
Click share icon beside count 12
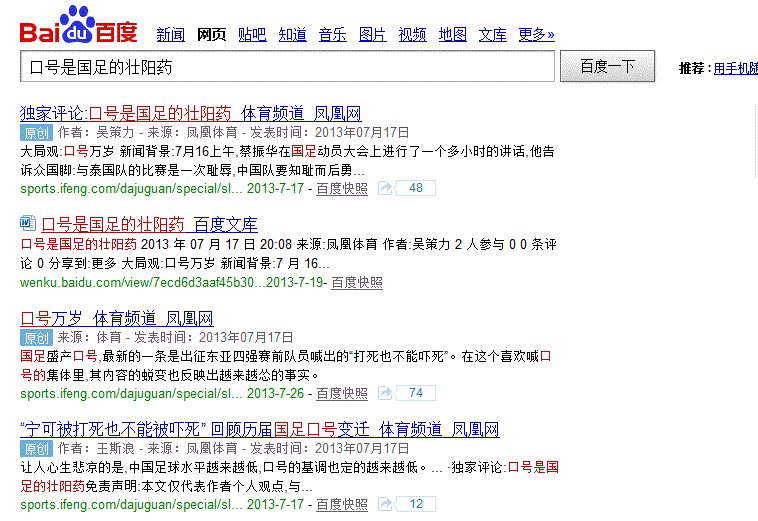click(386, 504)
